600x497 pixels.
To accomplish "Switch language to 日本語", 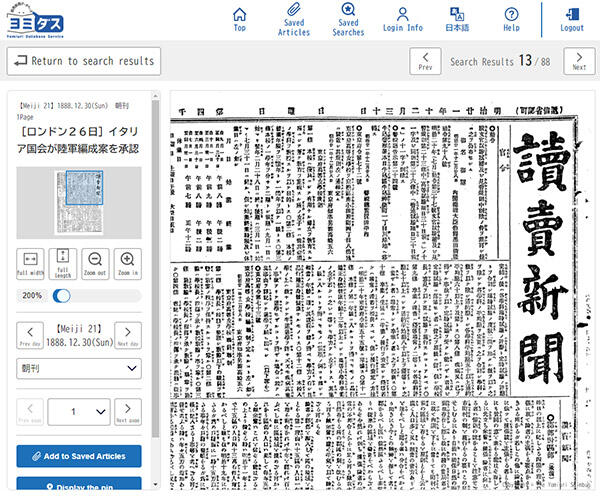I will (457, 20).
